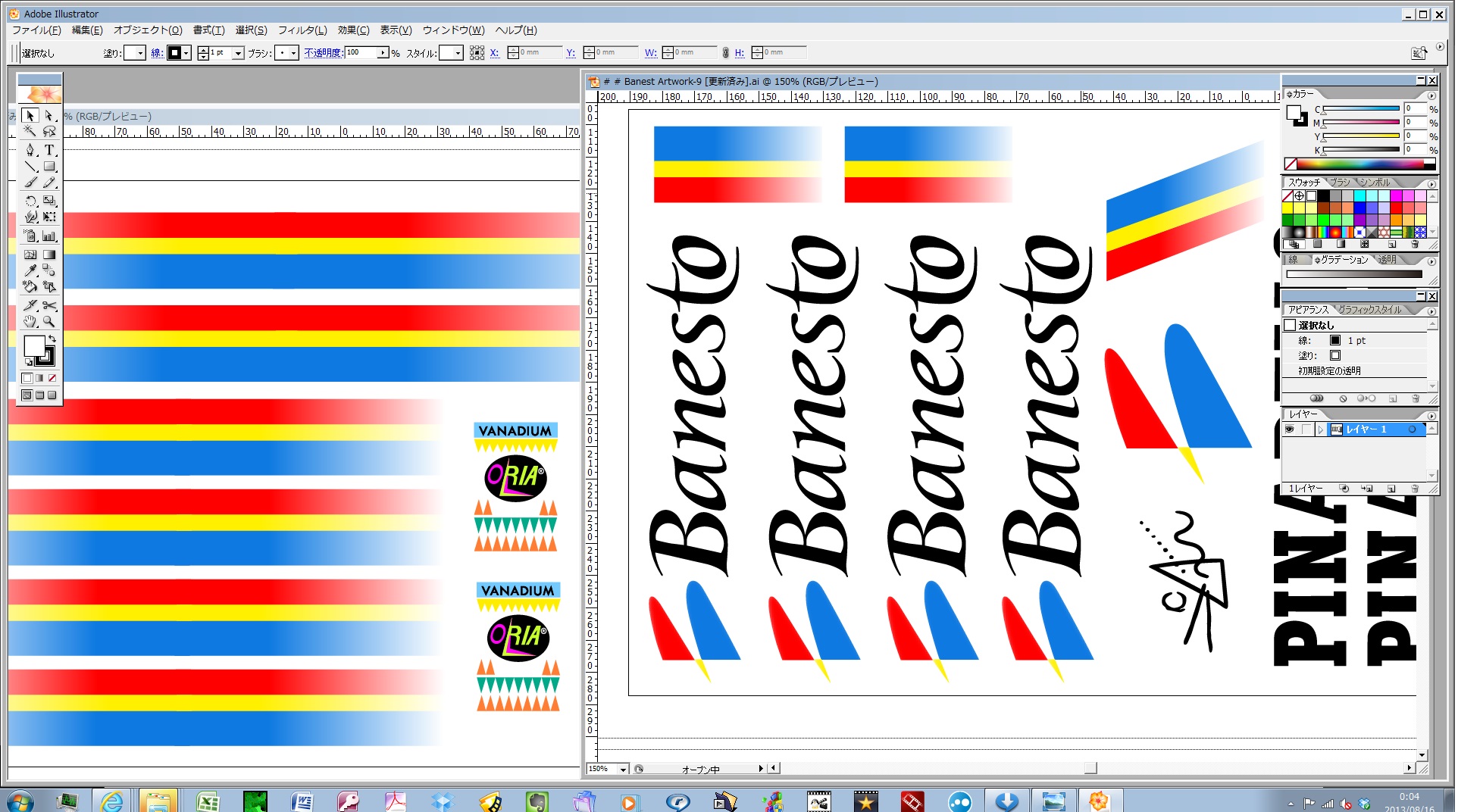Switch to full screen mode with menu bar
This screenshot has height=812, width=1458.
tap(39, 395)
